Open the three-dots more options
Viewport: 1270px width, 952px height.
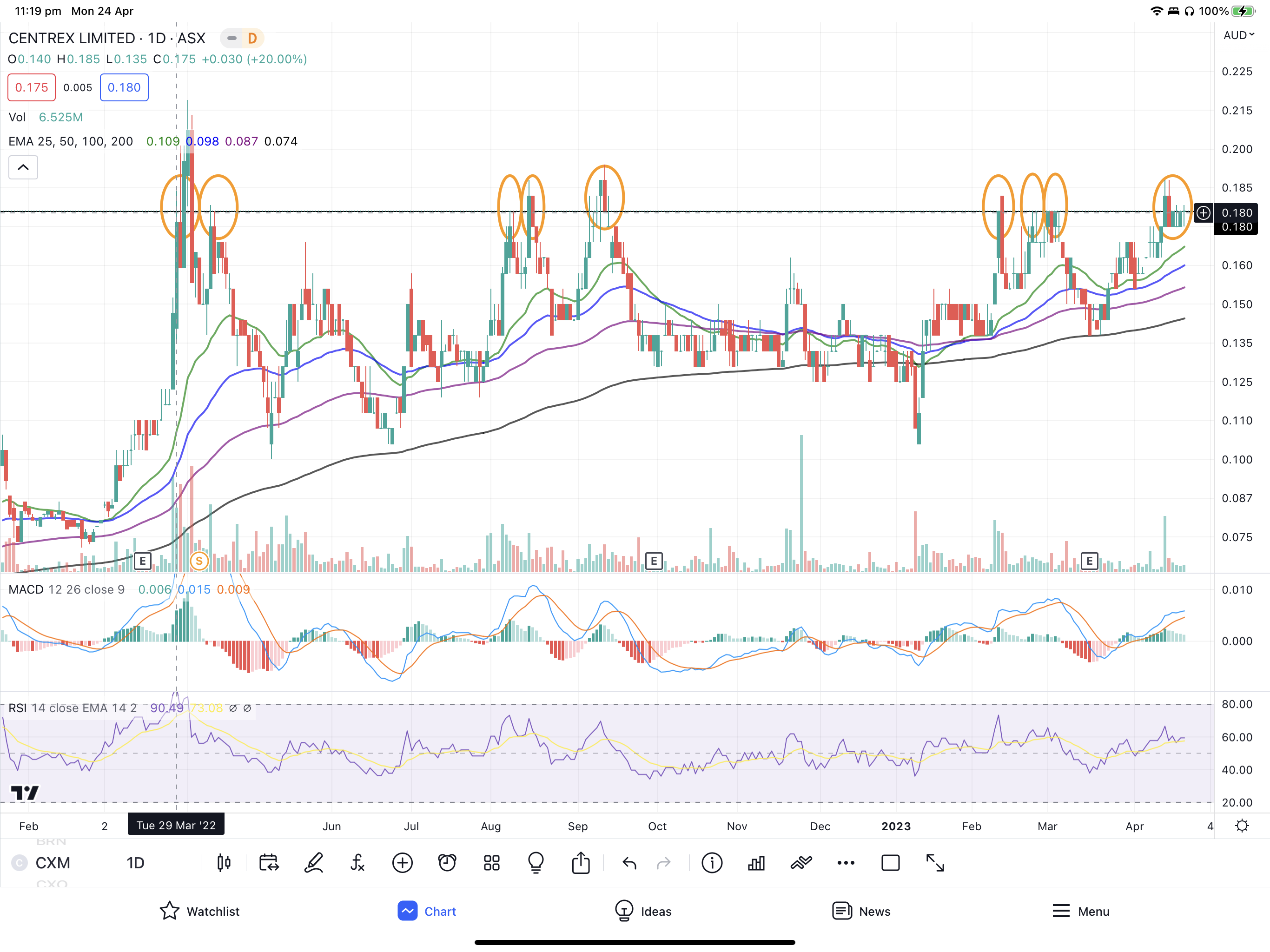point(846,863)
